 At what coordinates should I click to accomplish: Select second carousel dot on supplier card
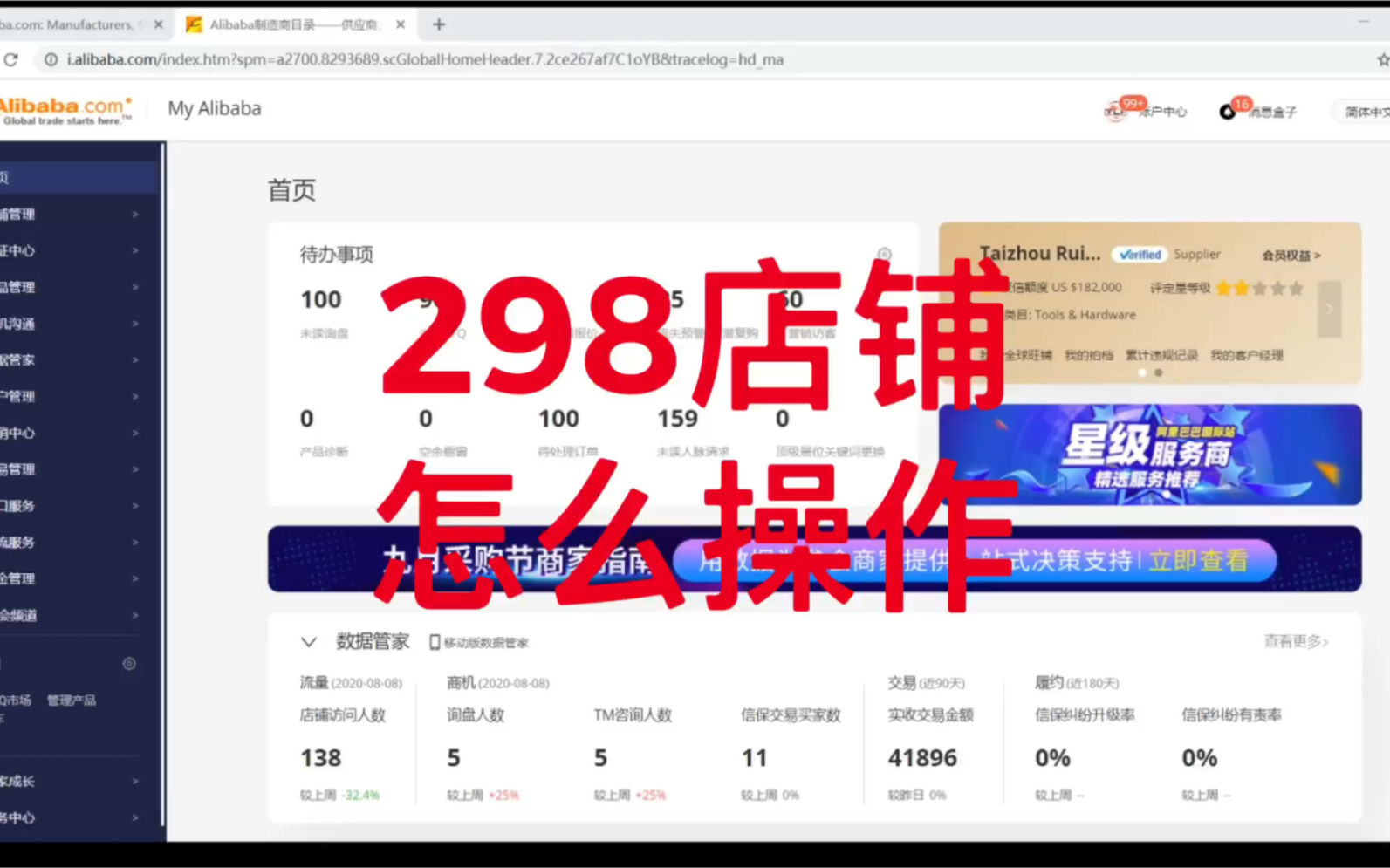(1158, 372)
